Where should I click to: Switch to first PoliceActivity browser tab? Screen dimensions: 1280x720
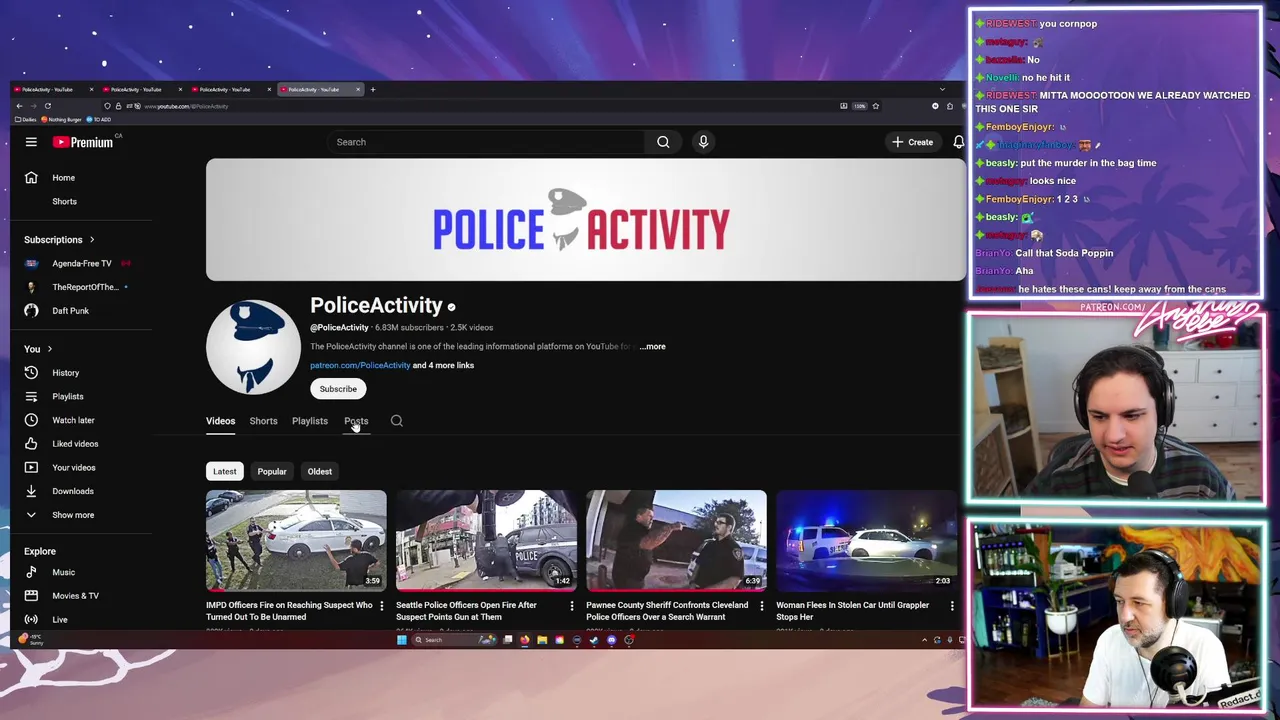(x=50, y=90)
